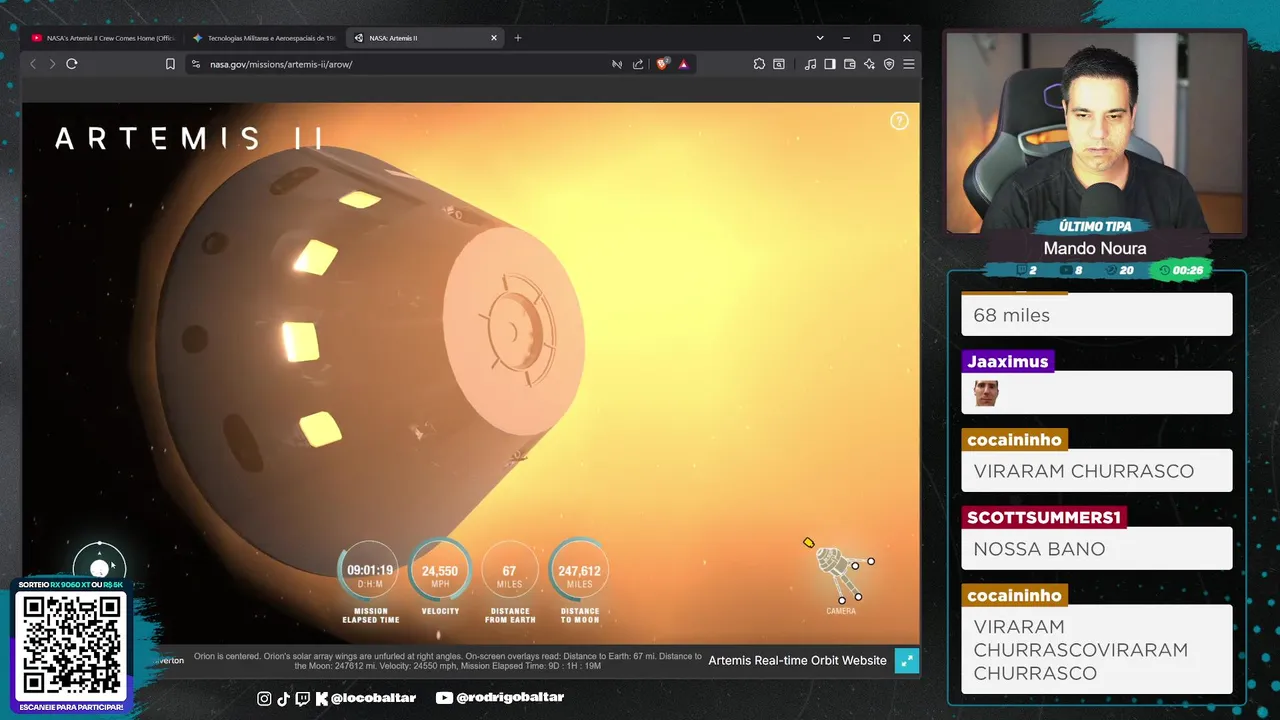Expand the tab search dropdown chevron
The image size is (1280, 720).
tap(820, 38)
